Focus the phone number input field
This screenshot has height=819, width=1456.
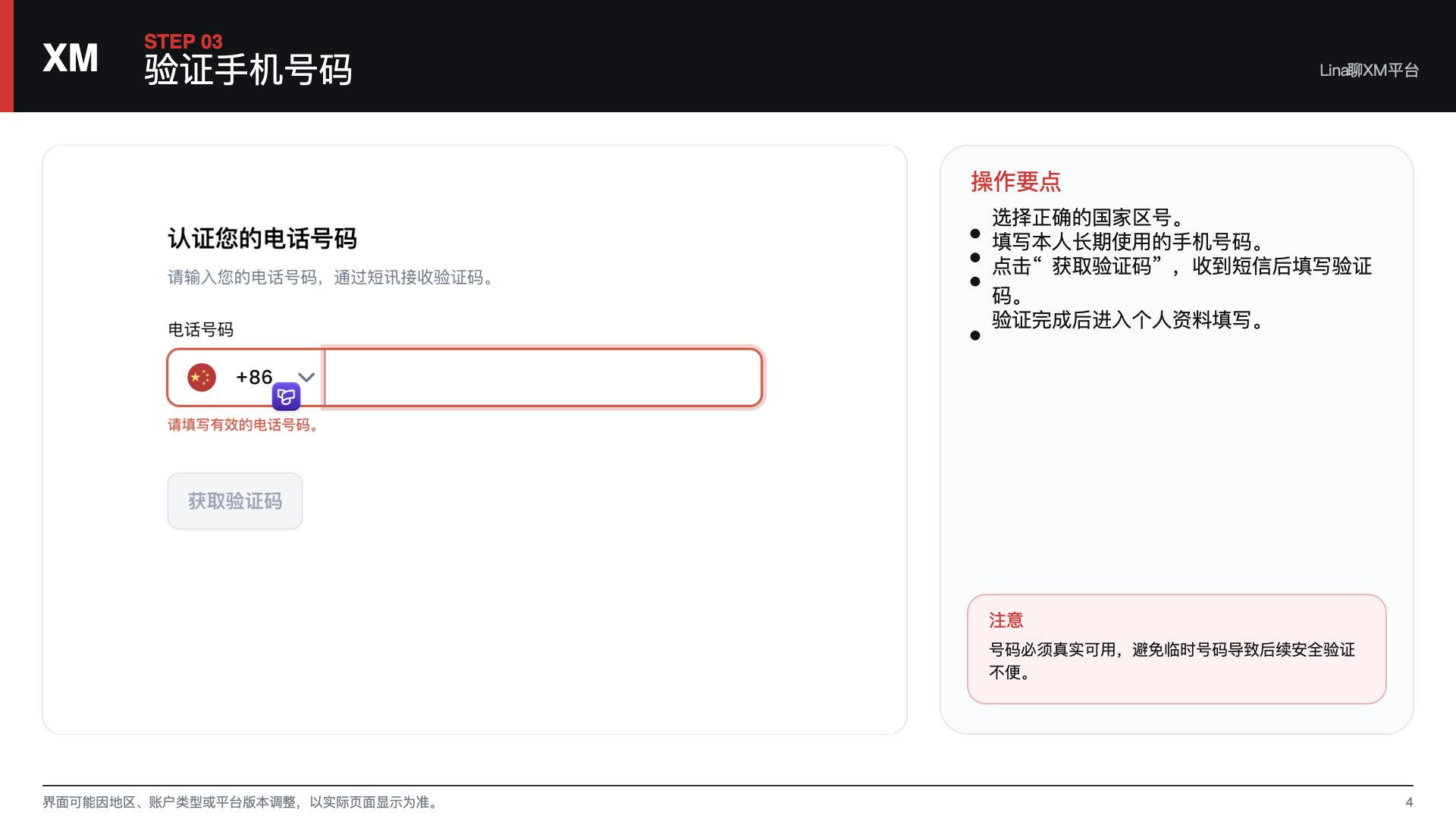[543, 378]
